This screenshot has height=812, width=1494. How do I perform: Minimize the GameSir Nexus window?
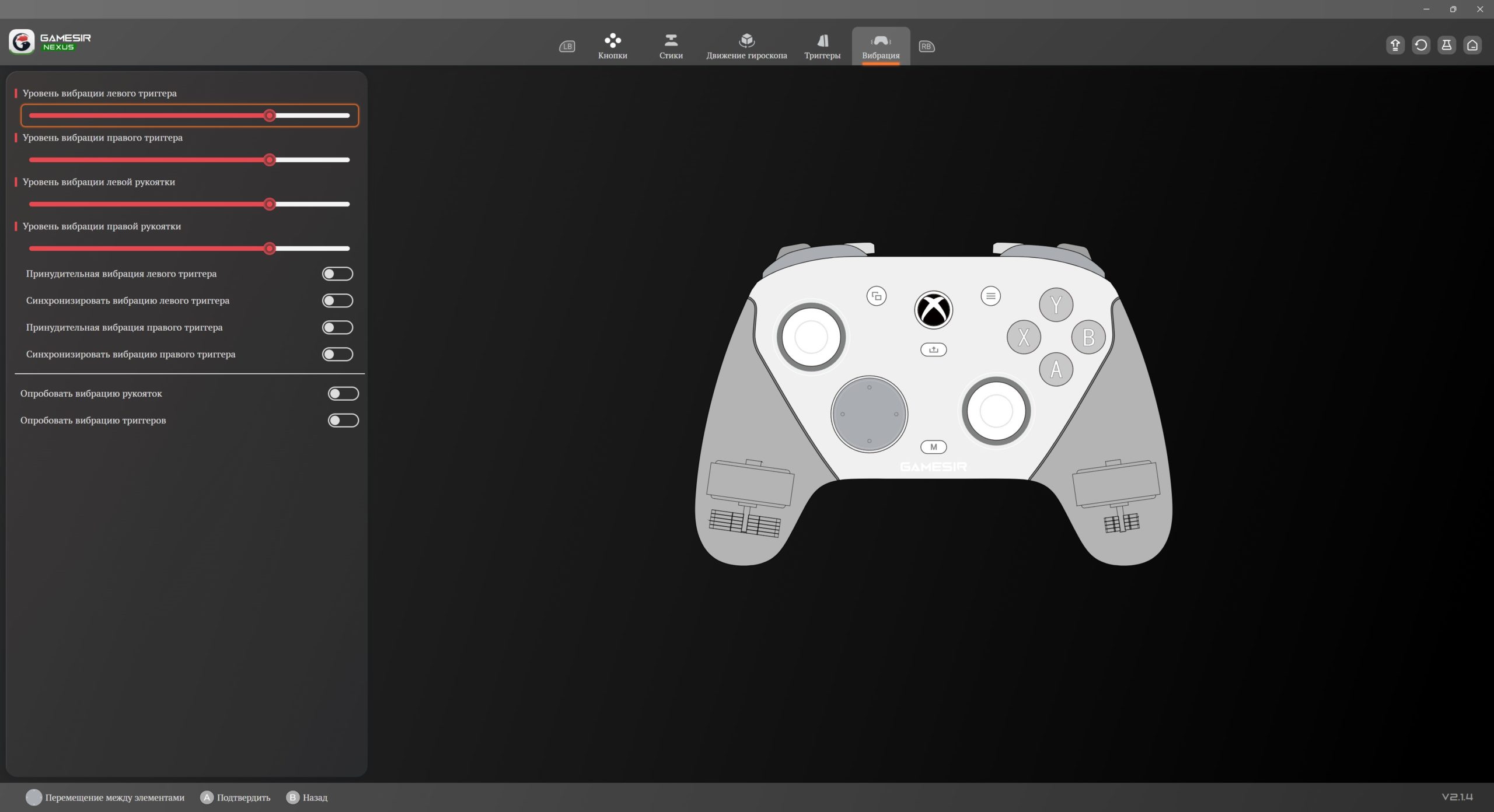(1426, 9)
